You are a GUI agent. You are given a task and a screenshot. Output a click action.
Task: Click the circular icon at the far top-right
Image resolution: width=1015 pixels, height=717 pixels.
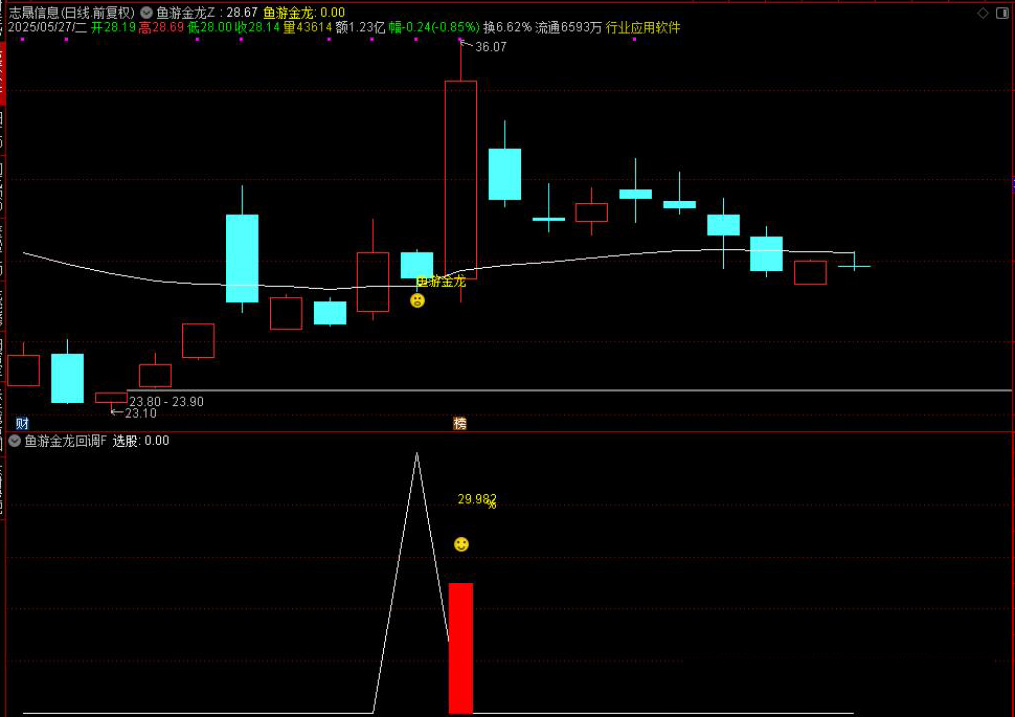1003,13
